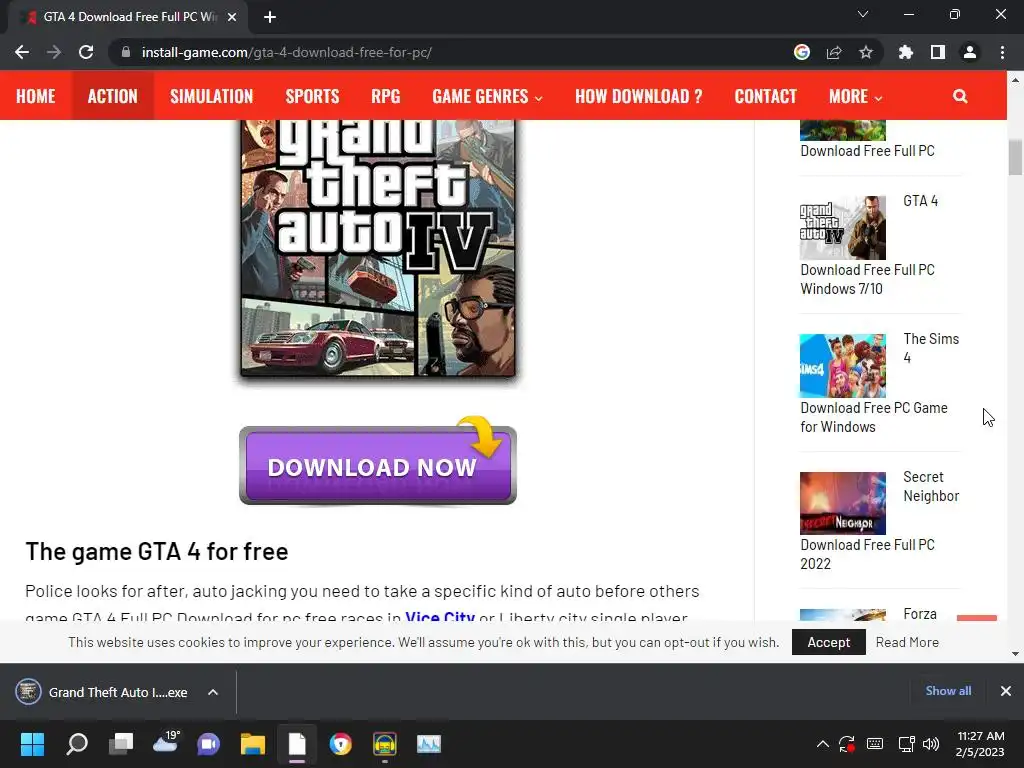Close the downloads bar

1006,691
